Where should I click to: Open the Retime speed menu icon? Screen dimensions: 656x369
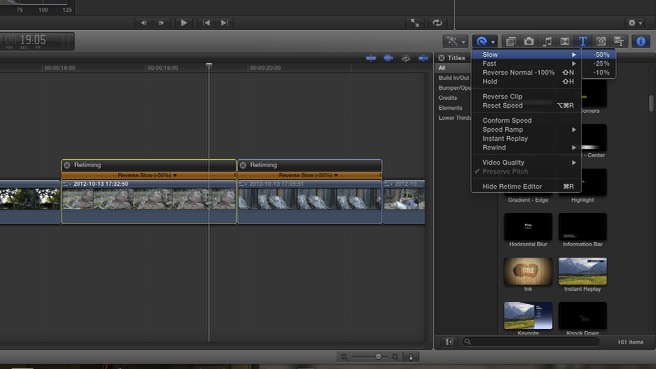click(x=485, y=41)
